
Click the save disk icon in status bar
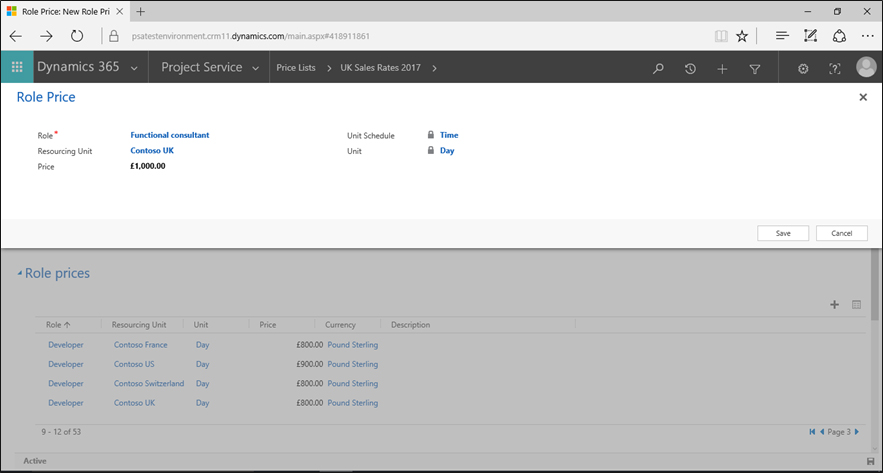(871, 461)
